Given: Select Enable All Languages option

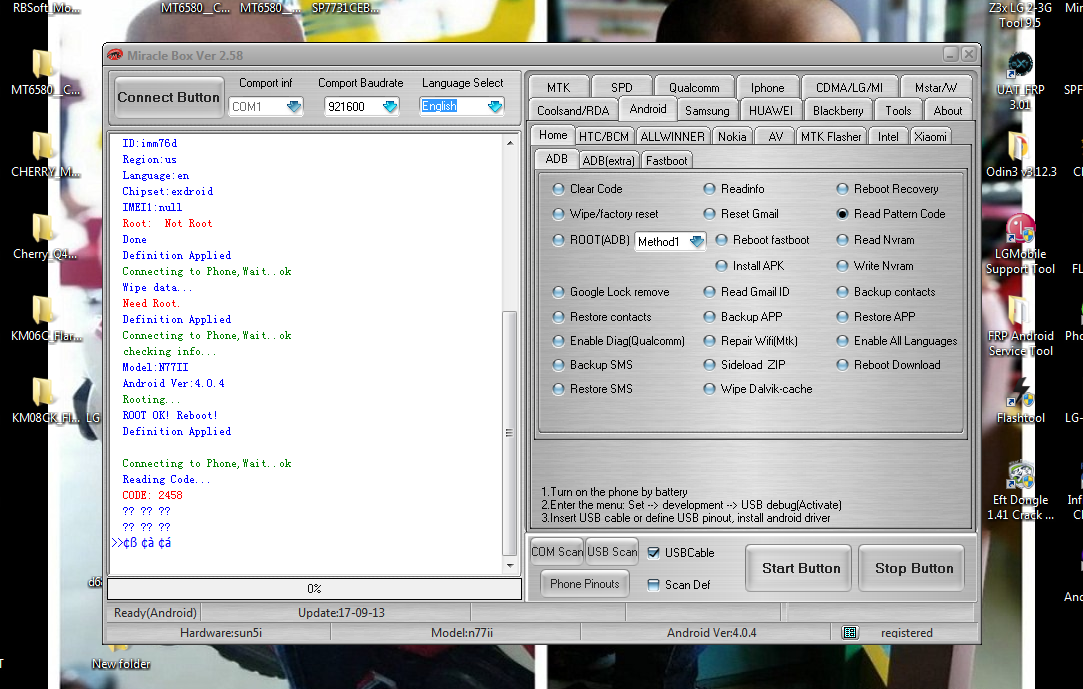Looking at the screenshot, I should coord(842,341).
